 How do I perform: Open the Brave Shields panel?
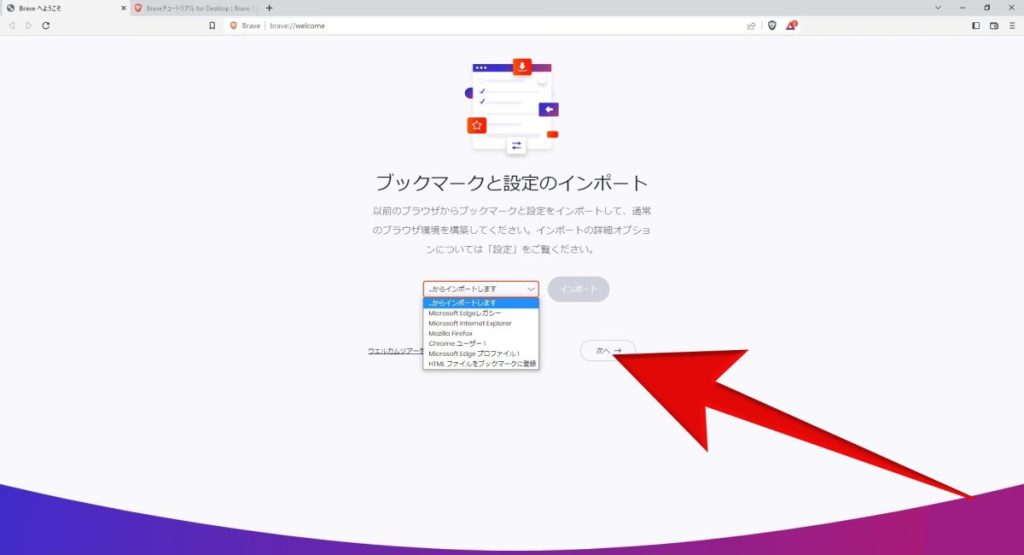(772, 25)
